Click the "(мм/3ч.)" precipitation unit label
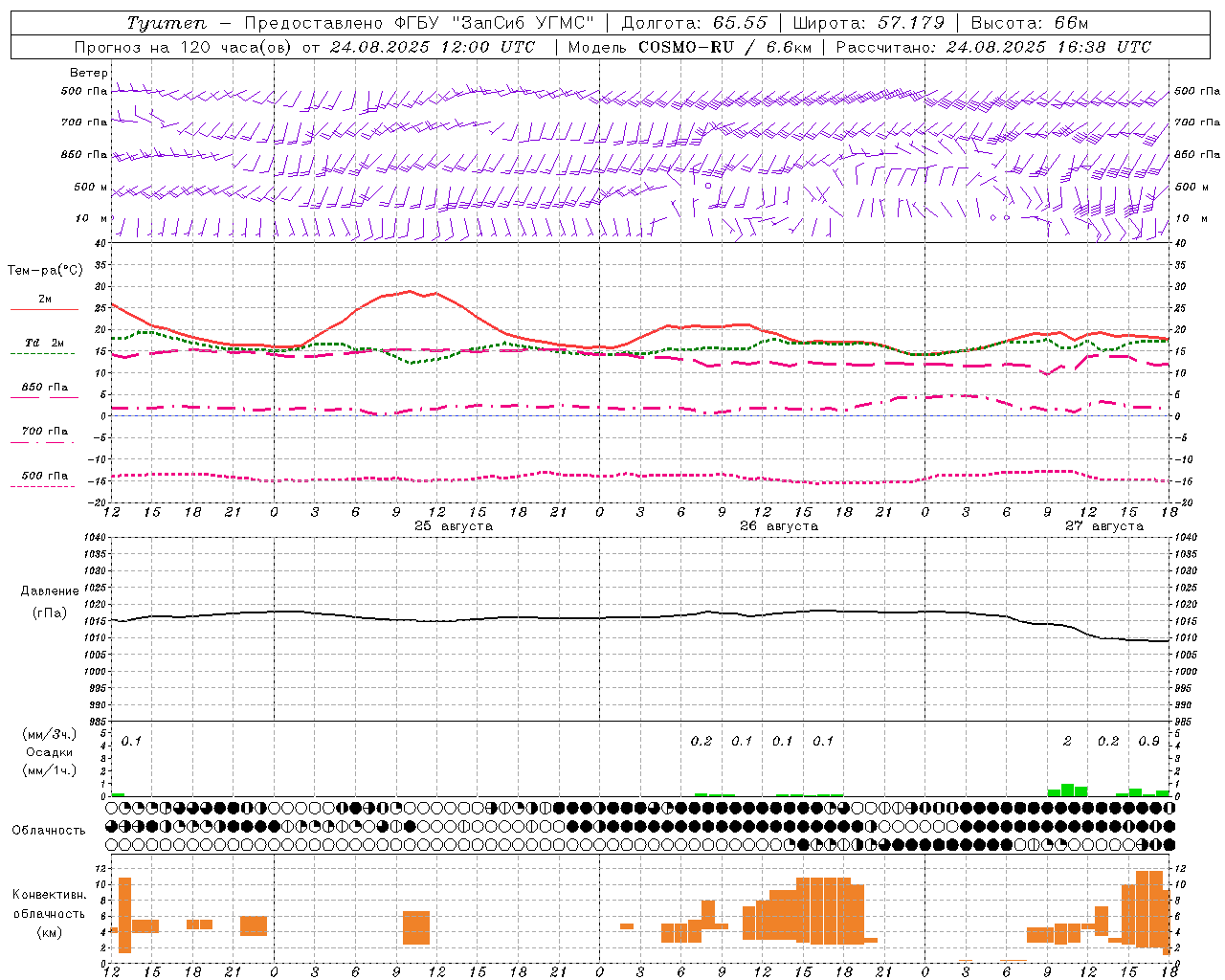 [x=49, y=734]
